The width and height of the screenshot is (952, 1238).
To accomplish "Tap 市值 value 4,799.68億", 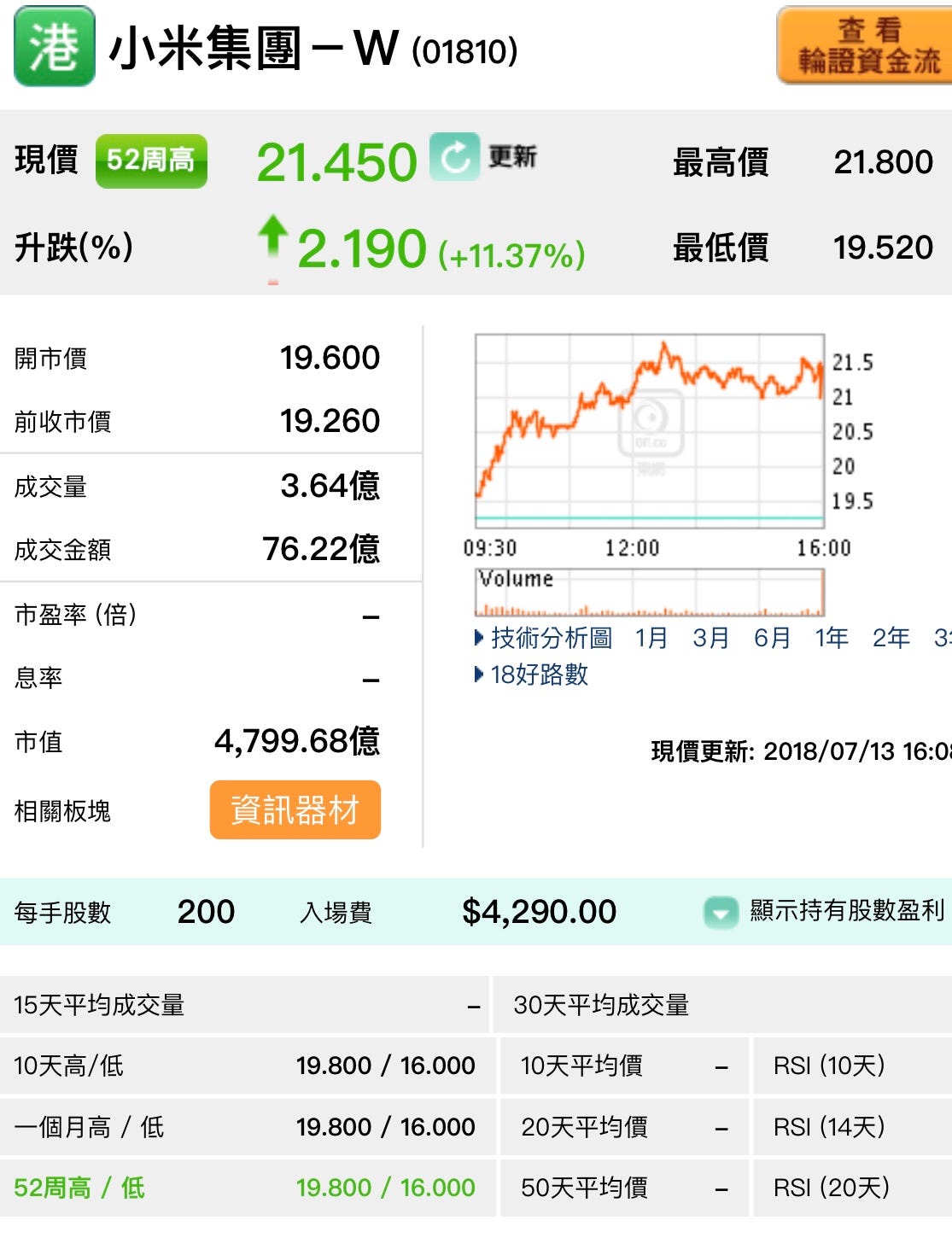I will point(297,741).
